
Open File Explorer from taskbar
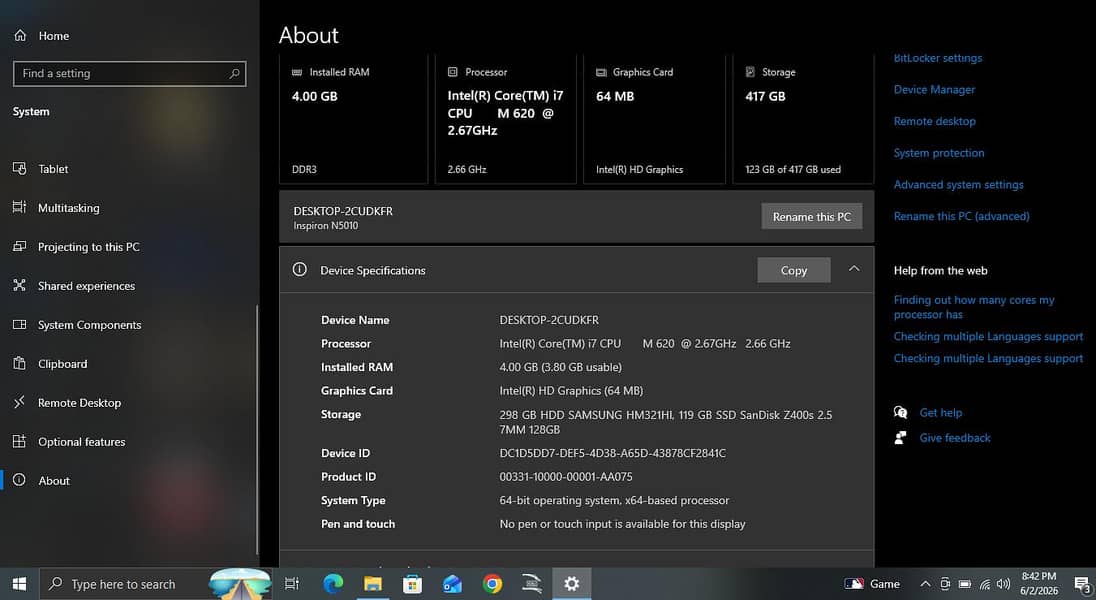[373, 584]
